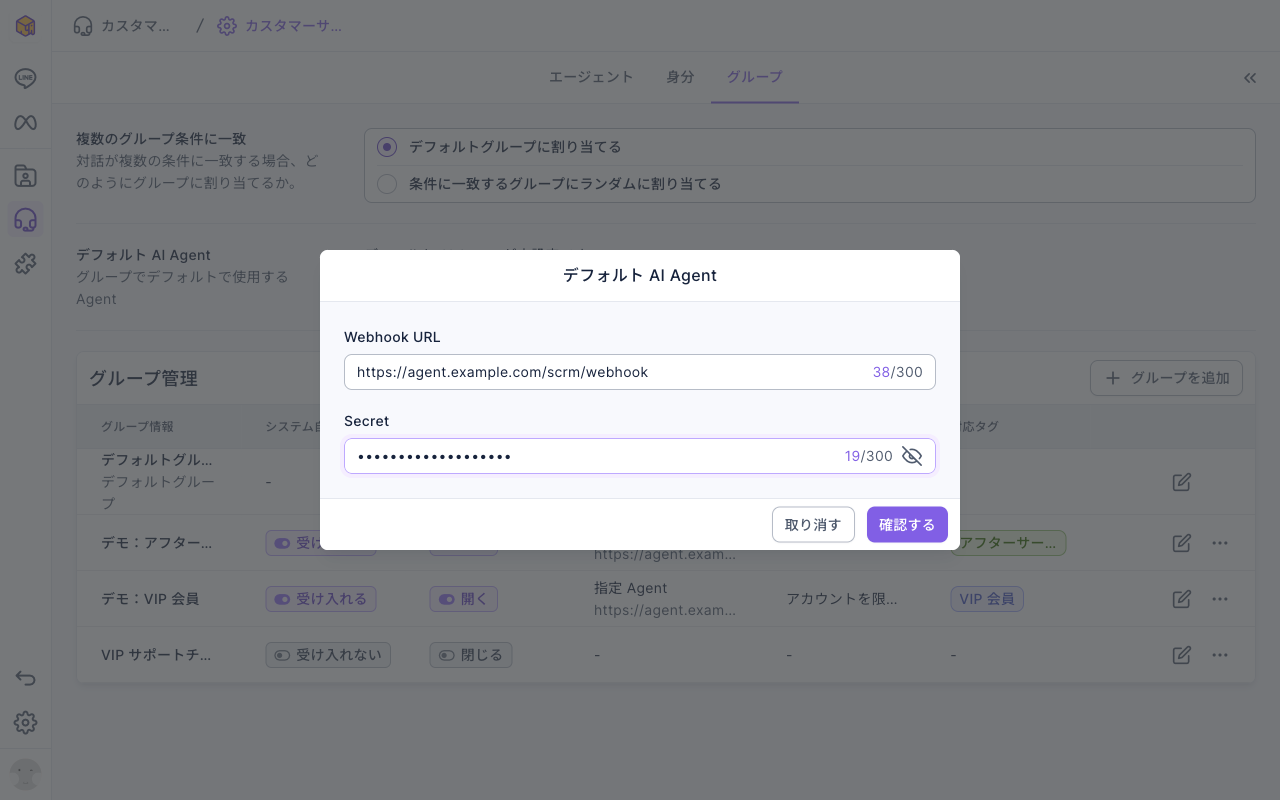Switch to the エージェント tab
1280x800 pixels.
(x=591, y=77)
